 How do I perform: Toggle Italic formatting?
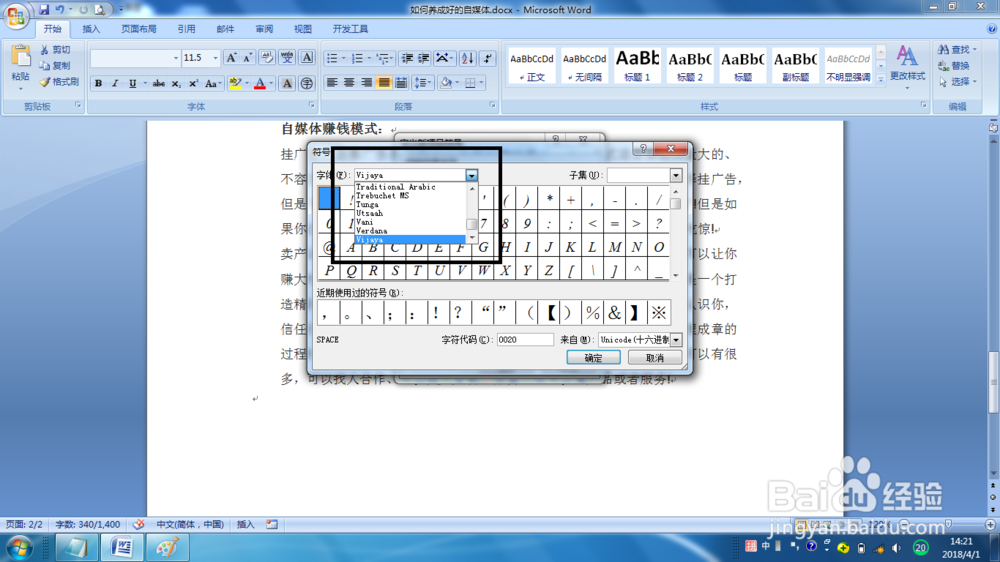(115, 84)
